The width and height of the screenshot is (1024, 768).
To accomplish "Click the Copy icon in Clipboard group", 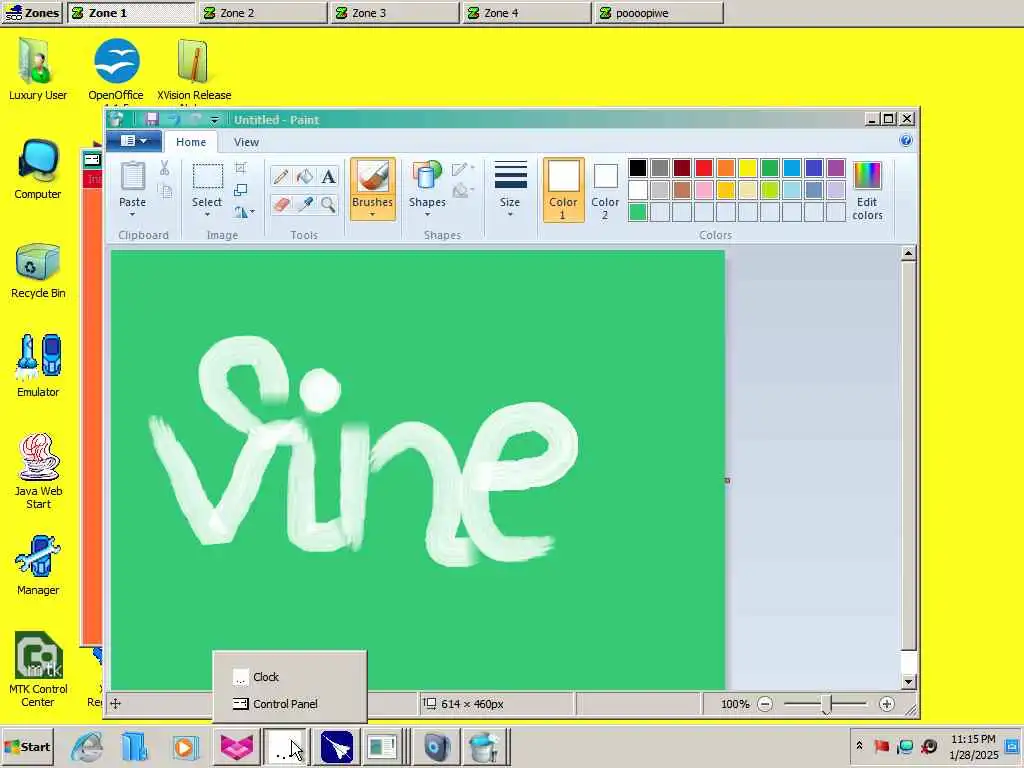I will point(166,191).
